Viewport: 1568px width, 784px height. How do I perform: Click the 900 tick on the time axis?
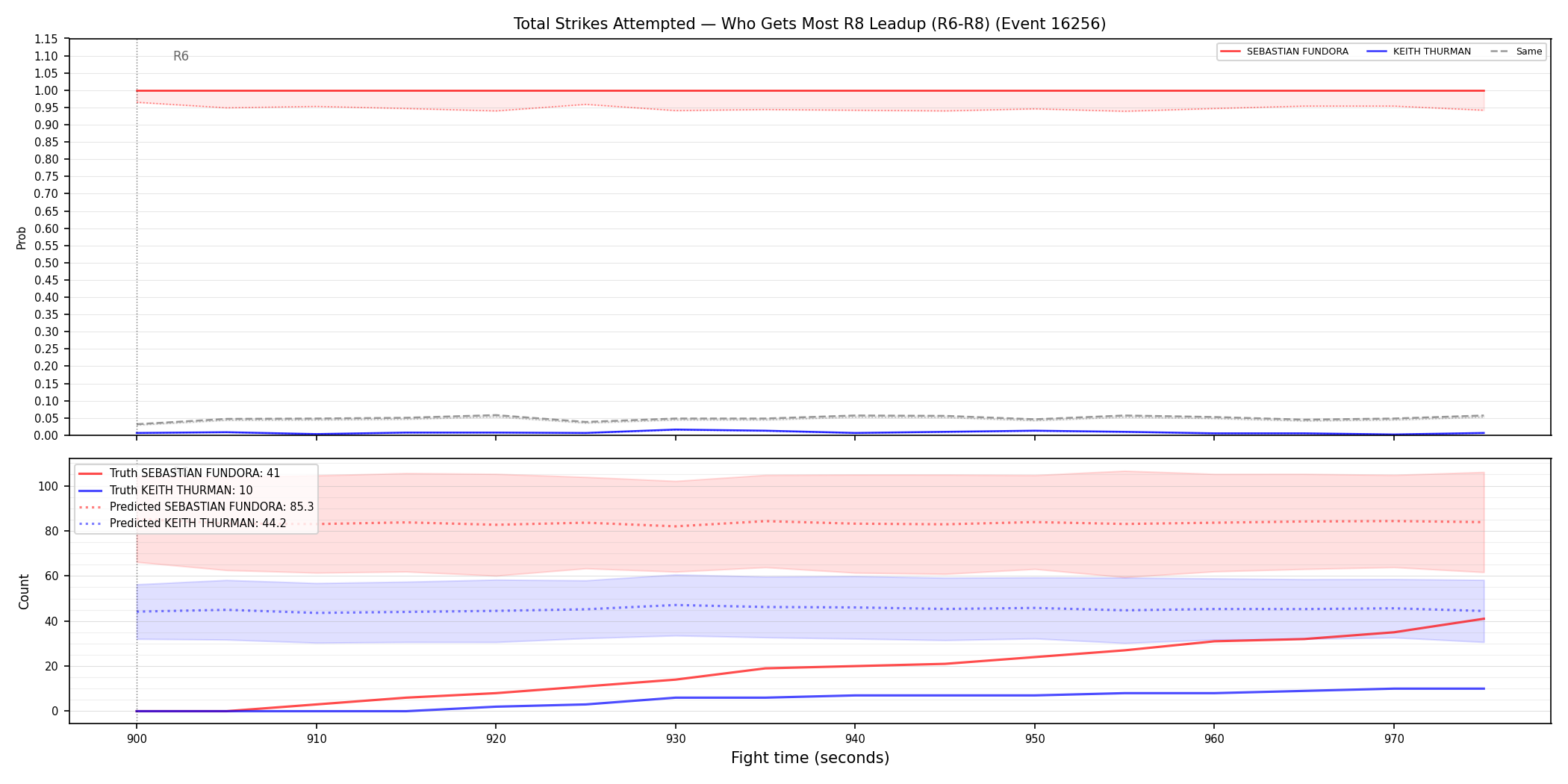click(137, 739)
